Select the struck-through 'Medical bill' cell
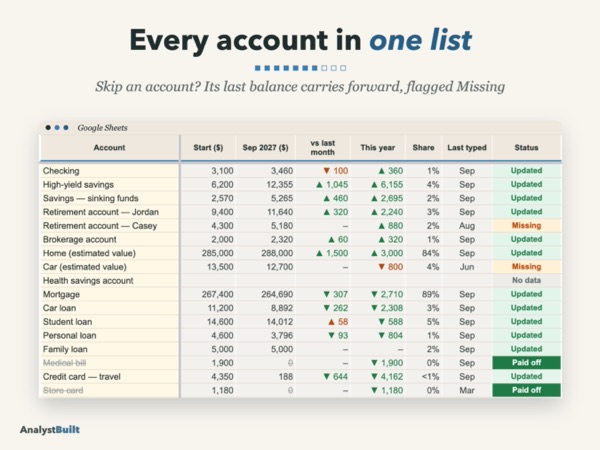The image size is (600, 450). 109,363
